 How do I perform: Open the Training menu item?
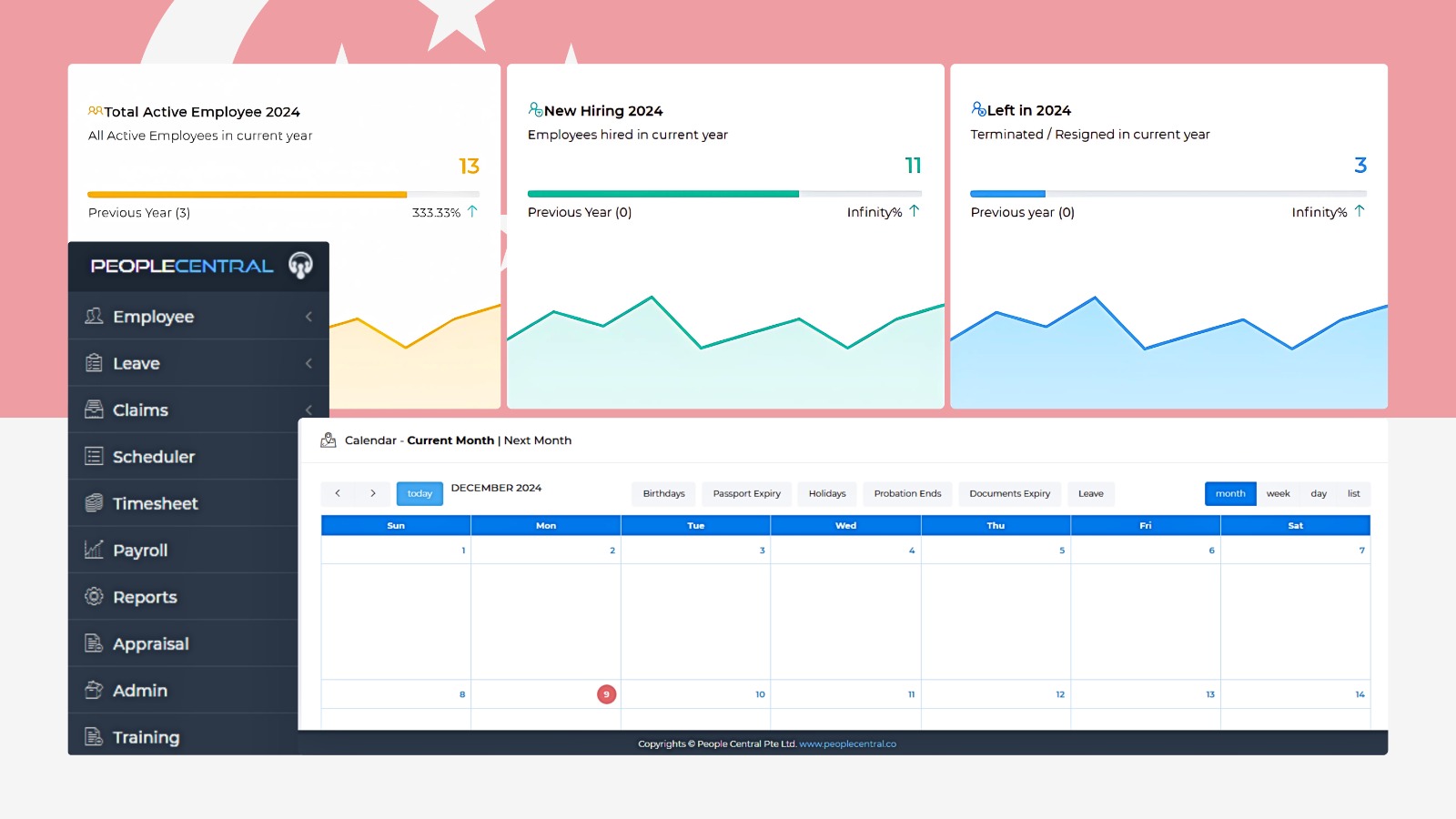[183, 735]
